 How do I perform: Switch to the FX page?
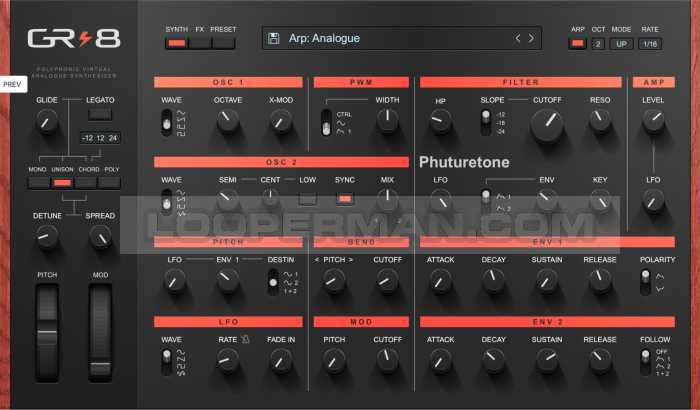(200, 44)
